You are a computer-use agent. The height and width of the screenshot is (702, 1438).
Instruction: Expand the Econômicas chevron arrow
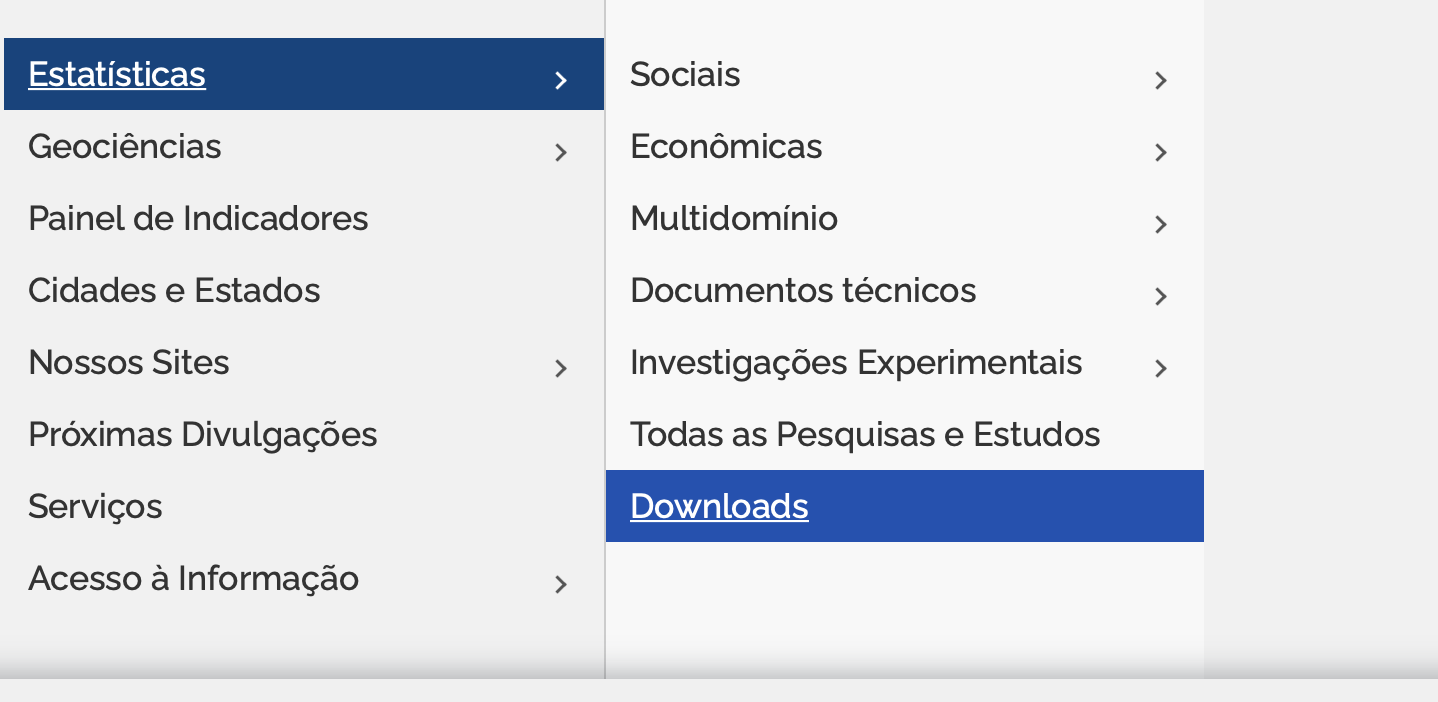pos(1161,152)
